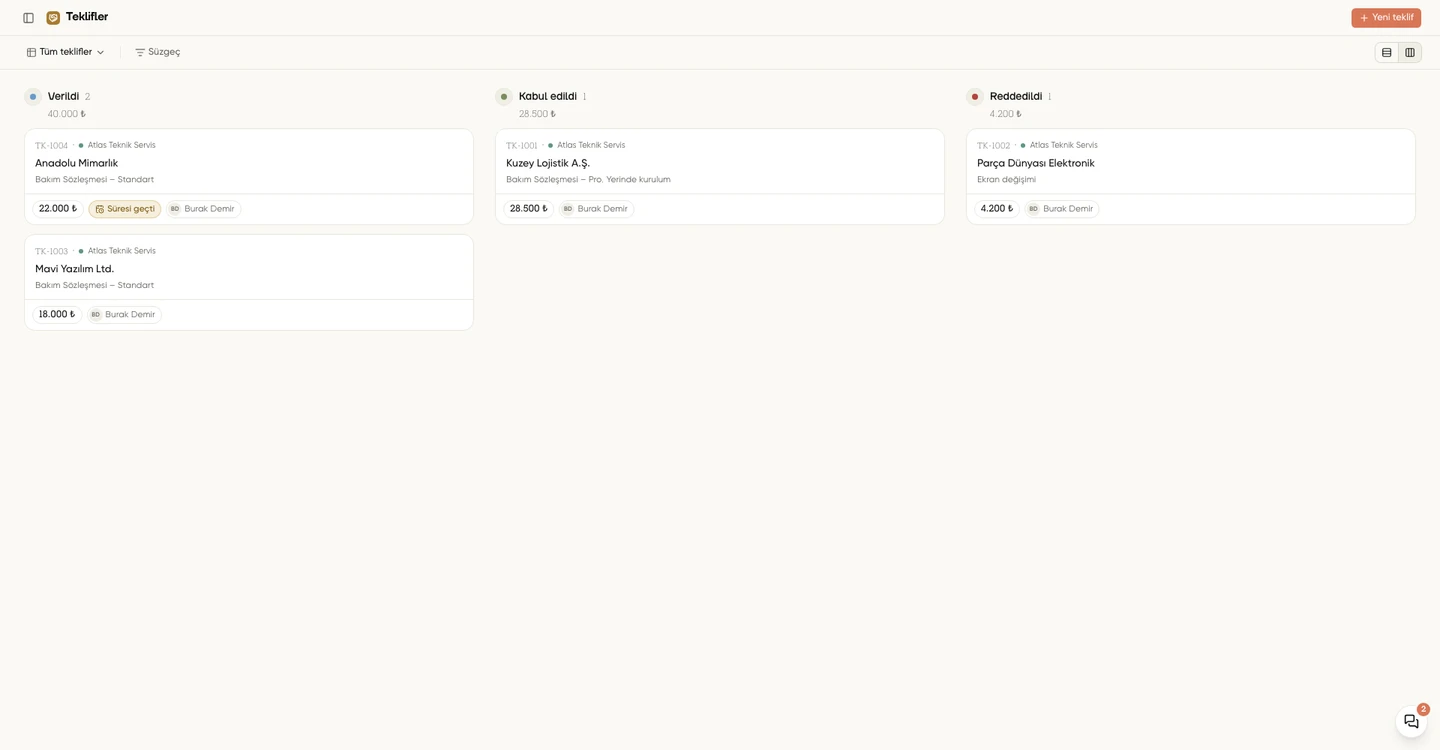Click Bakım Sözleşmesi – Pro, Yerinde kurulum text
The image size is (1440, 750).
[588, 180]
